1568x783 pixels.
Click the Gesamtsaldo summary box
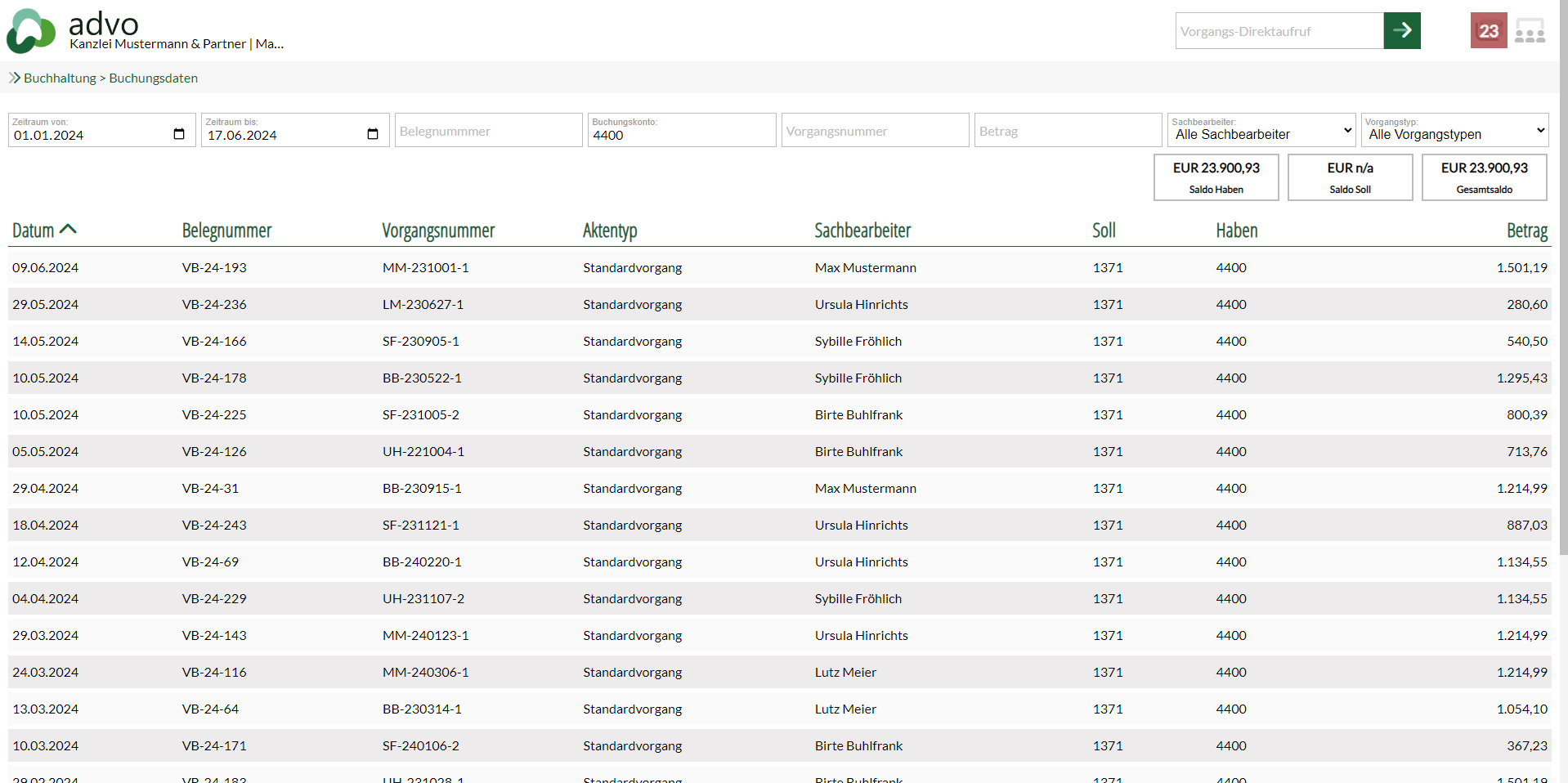click(x=1483, y=177)
